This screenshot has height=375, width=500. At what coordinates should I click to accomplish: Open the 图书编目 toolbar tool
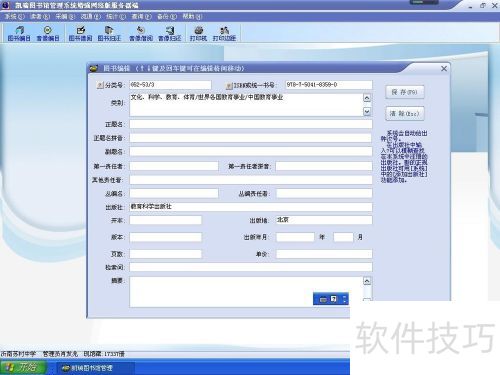pos(19,34)
